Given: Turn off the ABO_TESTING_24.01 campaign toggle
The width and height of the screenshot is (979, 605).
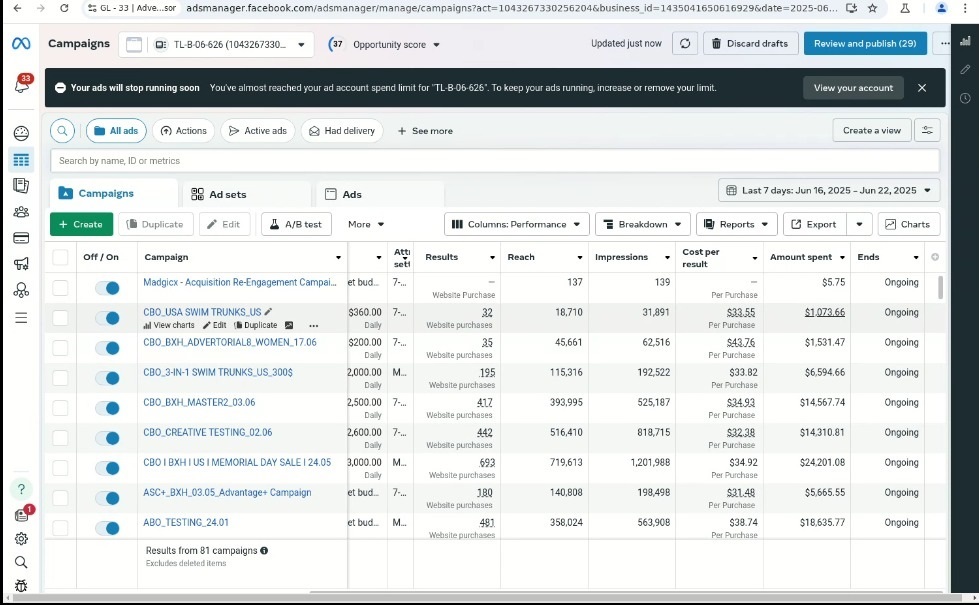Looking at the screenshot, I should pyautogui.click(x=107, y=528).
